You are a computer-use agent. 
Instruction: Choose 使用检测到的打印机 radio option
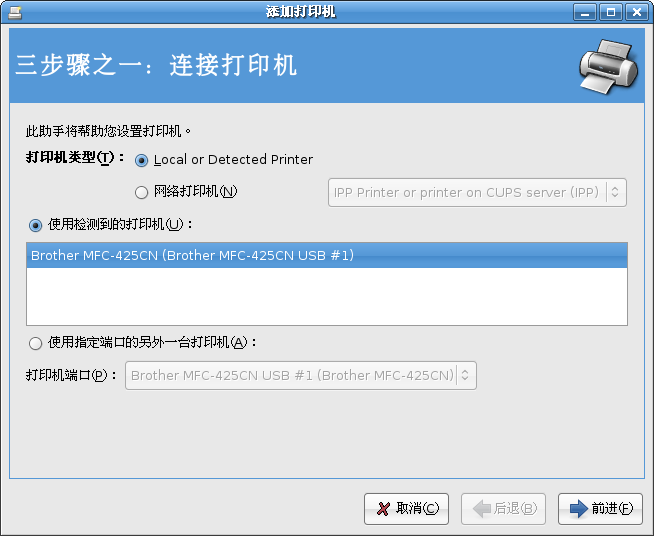pyautogui.click(x=35, y=225)
